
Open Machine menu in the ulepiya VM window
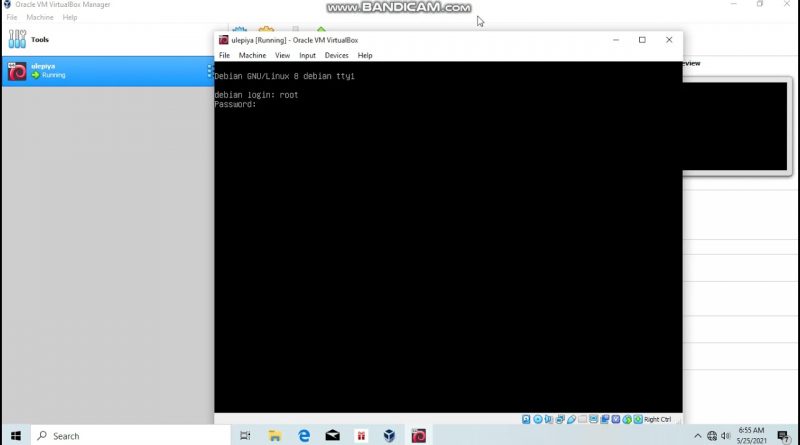tap(252, 55)
